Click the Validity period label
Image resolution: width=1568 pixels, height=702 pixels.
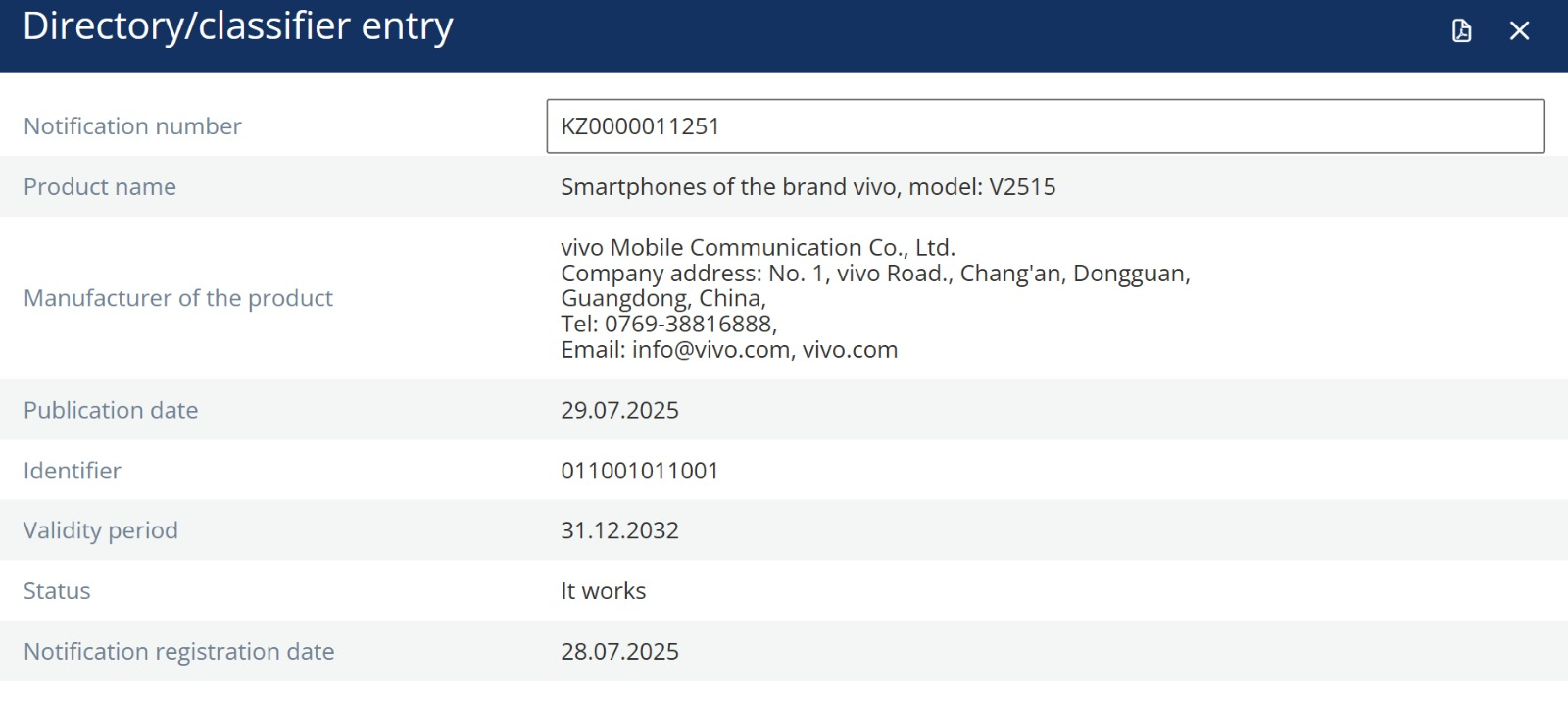[101, 530]
